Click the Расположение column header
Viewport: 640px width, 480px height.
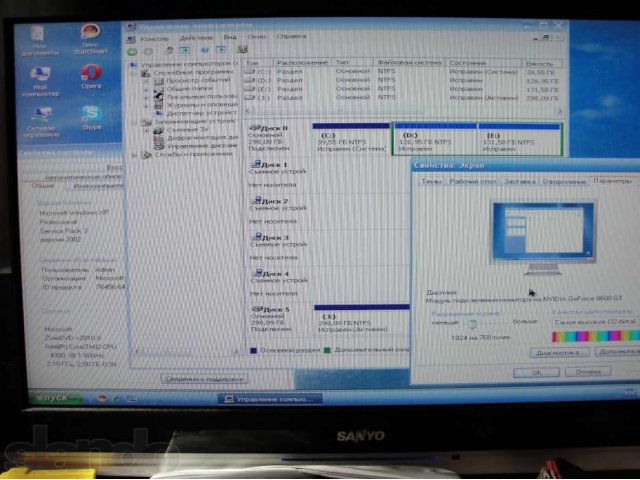point(302,63)
